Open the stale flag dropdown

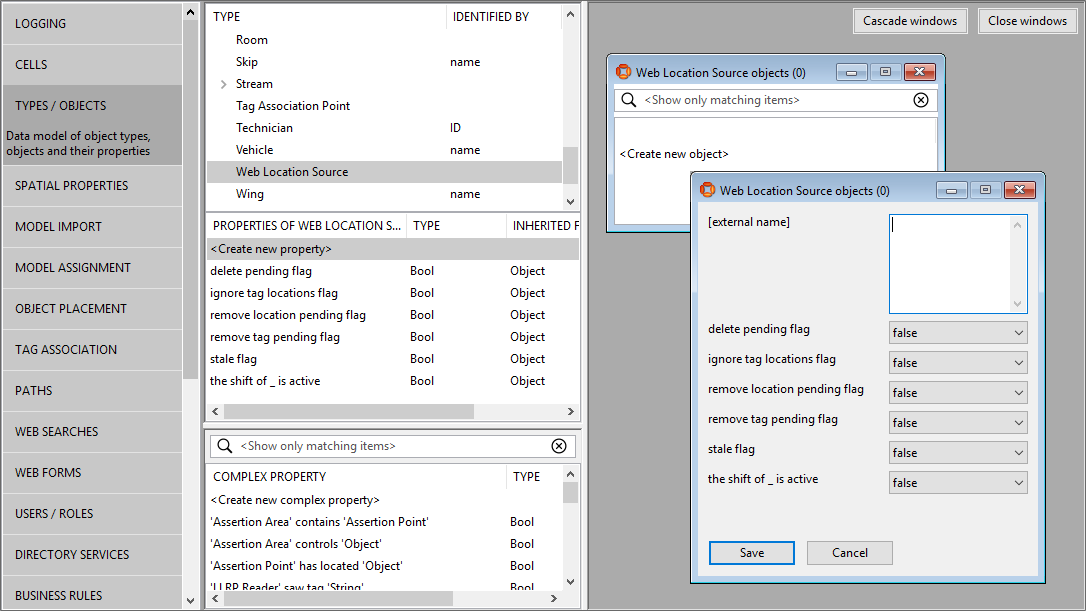[x=958, y=452]
